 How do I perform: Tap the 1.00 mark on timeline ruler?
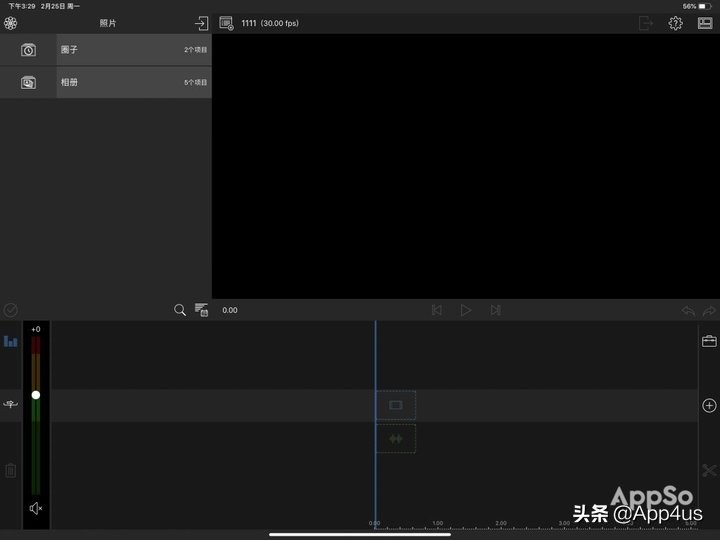[438, 523]
